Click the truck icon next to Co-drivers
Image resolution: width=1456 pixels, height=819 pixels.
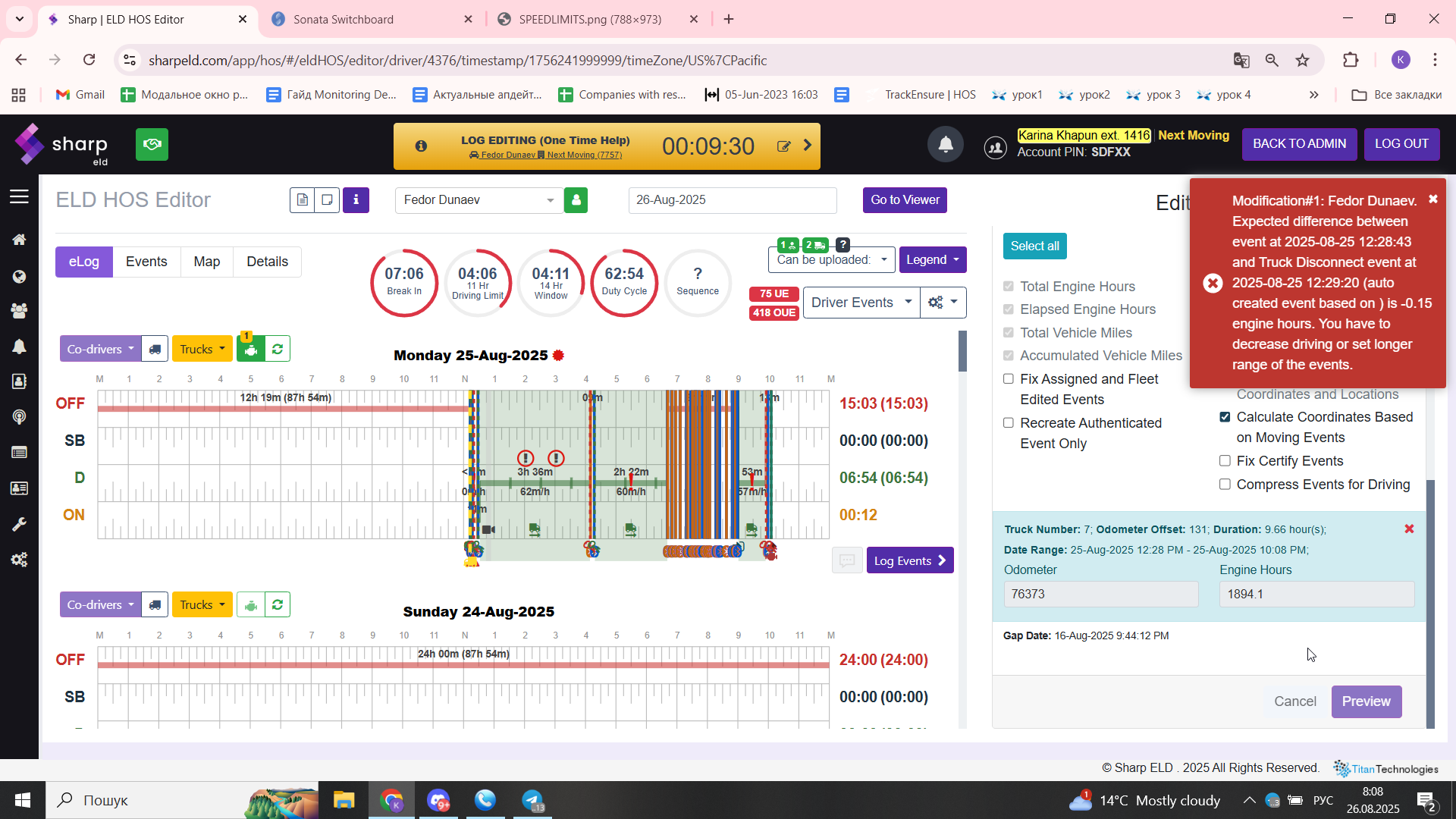pyautogui.click(x=155, y=349)
